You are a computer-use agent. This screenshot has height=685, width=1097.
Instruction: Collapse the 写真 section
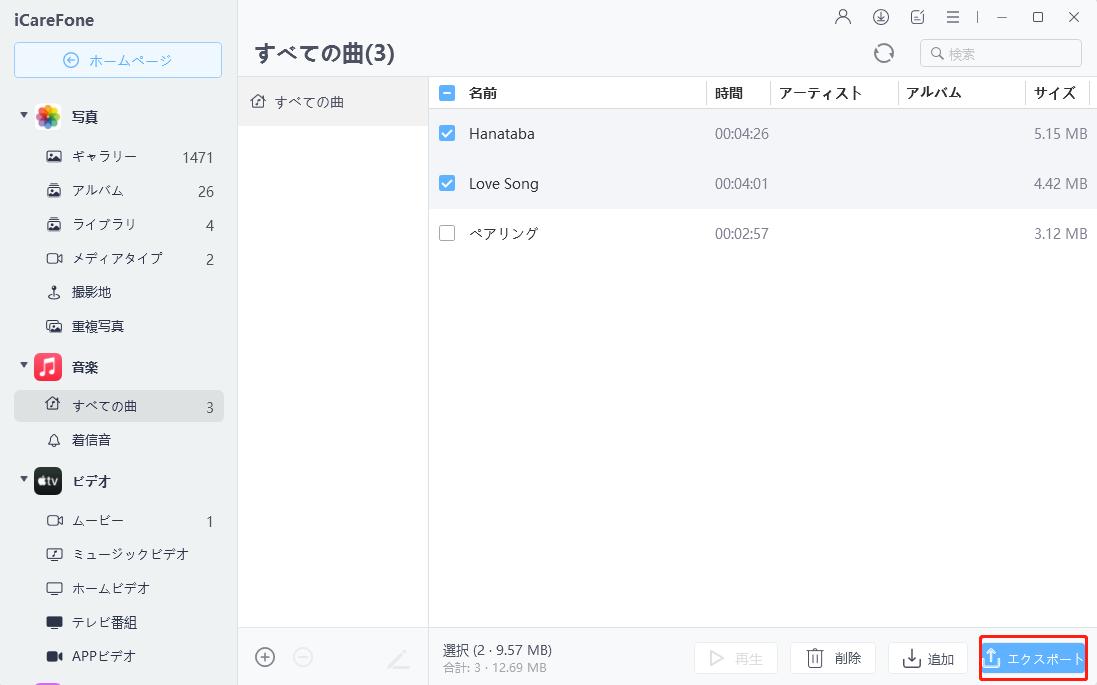(24, 115)
